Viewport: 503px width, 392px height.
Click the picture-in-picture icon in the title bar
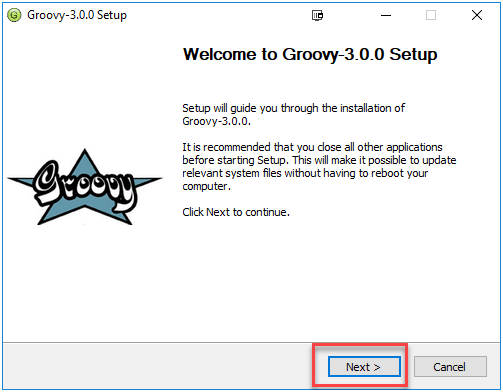[x=317, y=15]
